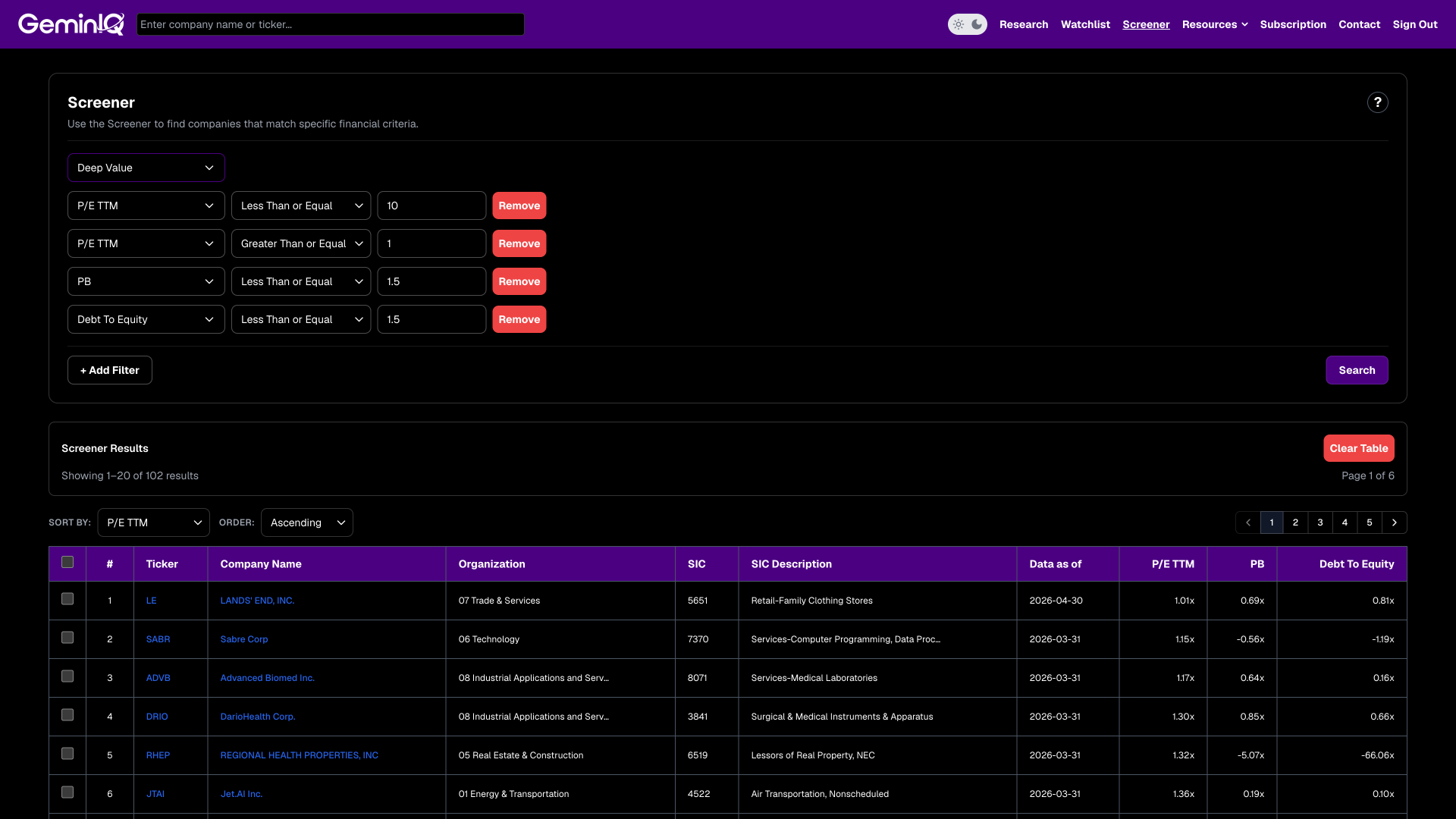This screenshot has width=1456, height=819.
Task: Remove the PB filter
Action: click(519, 281)
